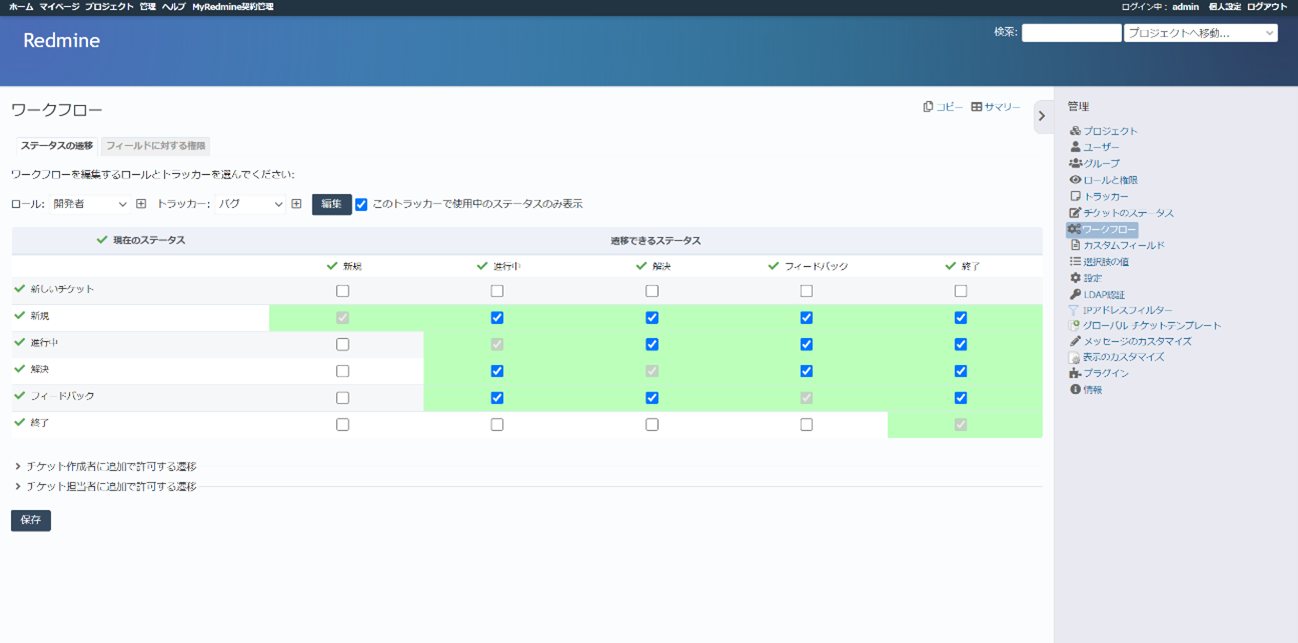Open ロールと権限 via its eye icon
The width and height of the screenshot is (1298, 643).
[1075, 179]
